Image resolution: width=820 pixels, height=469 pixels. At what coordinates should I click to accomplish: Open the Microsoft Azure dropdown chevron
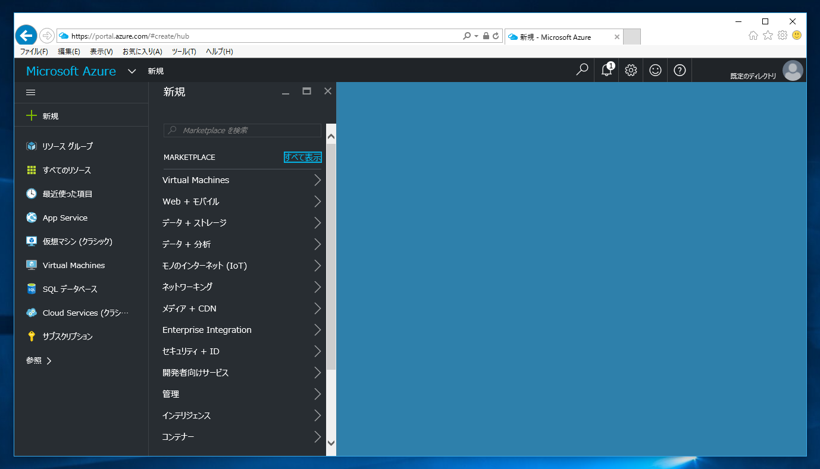click(132, 71)
